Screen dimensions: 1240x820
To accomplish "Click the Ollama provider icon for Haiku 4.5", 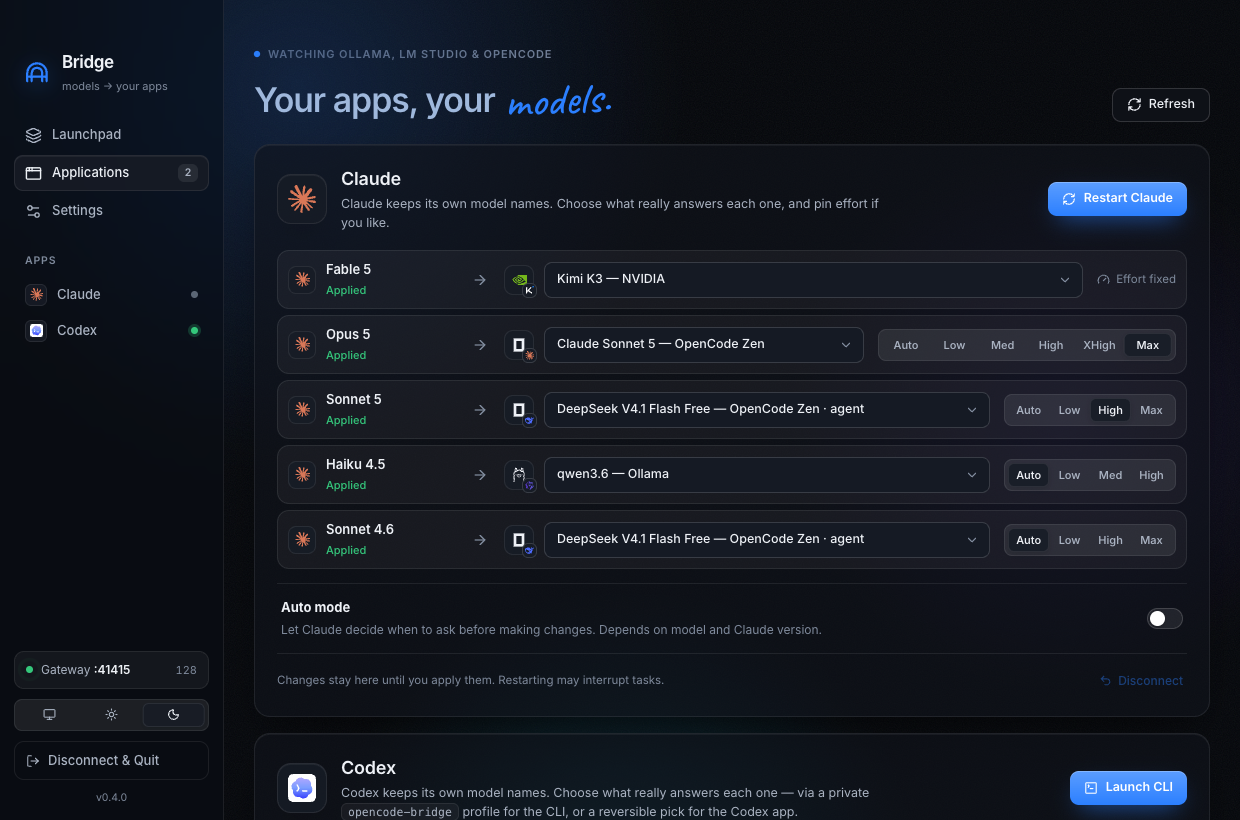I will 519,475.
